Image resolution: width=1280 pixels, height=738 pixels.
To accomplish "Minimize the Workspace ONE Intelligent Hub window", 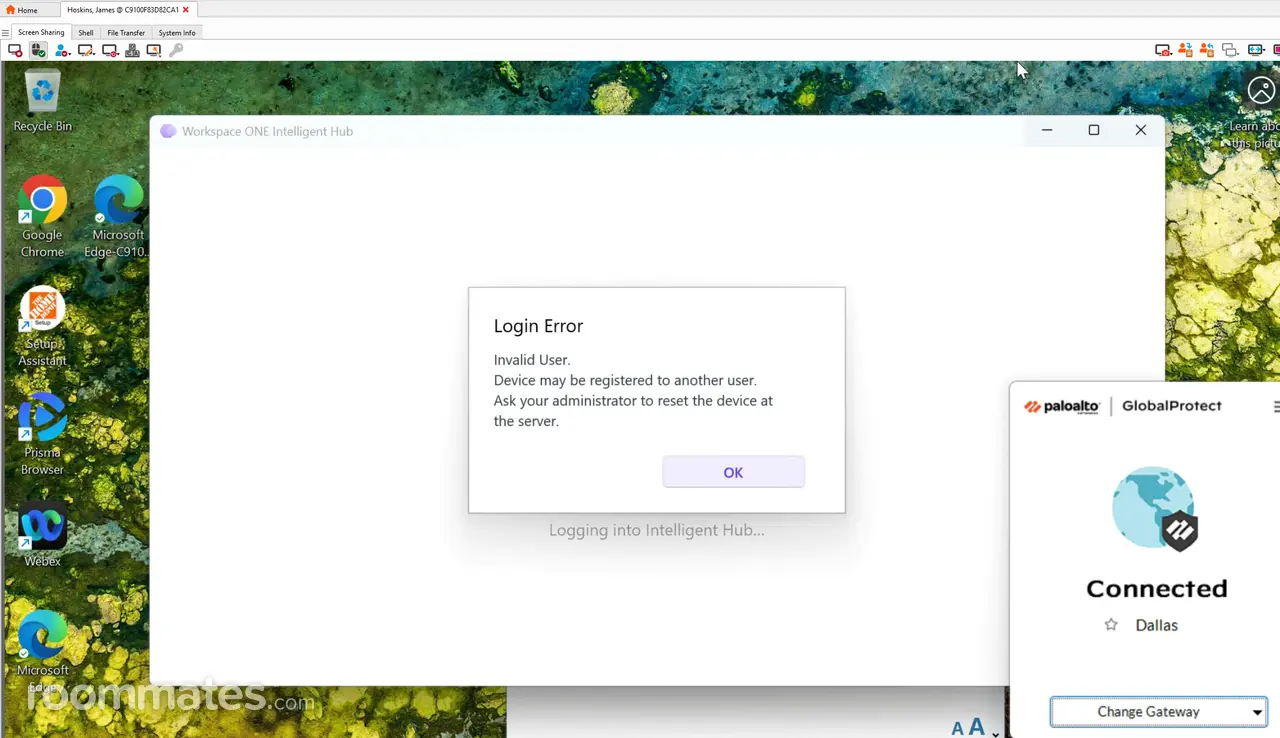I will 1047,130.
